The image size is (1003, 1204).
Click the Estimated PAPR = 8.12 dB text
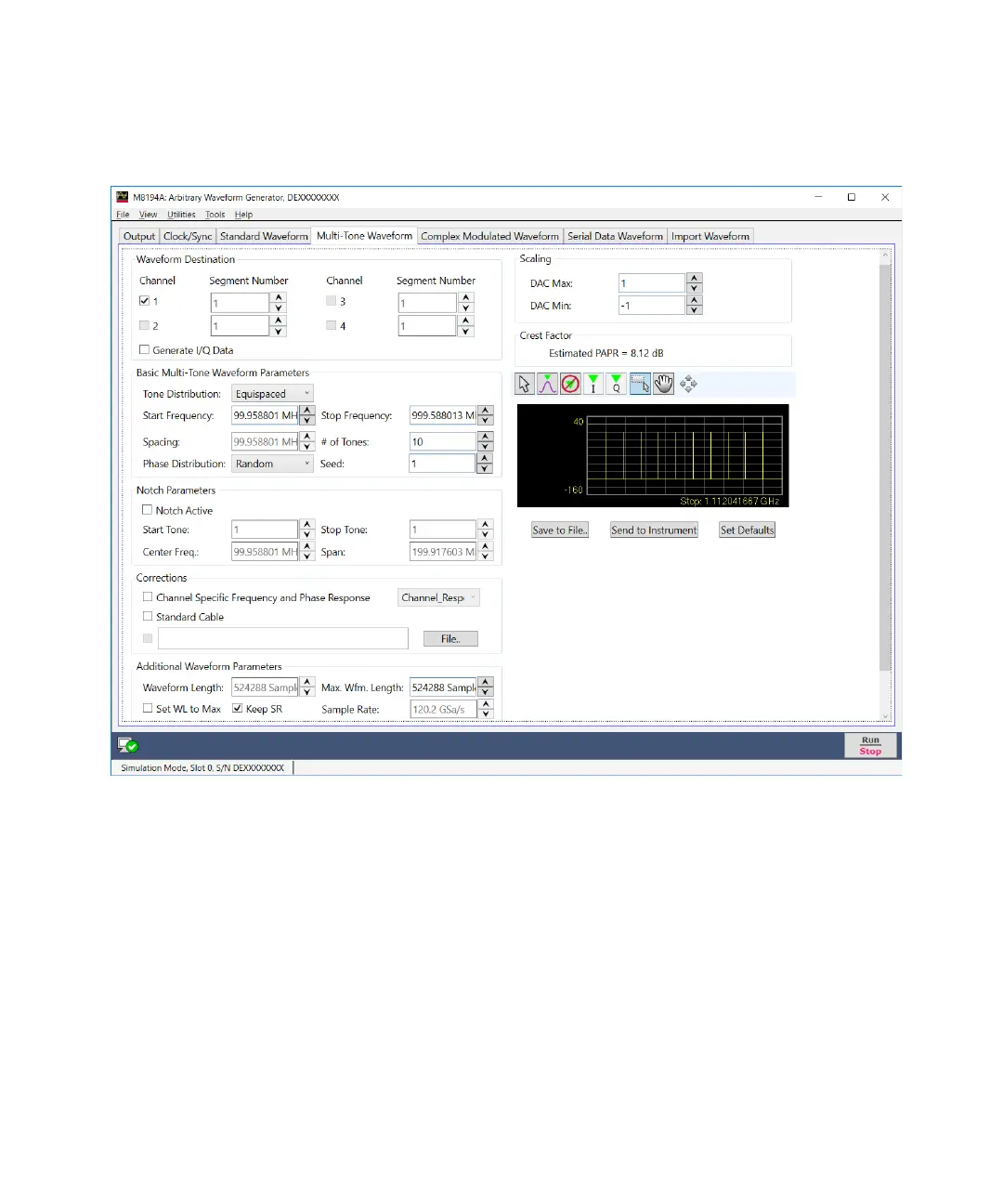point(606,353)
